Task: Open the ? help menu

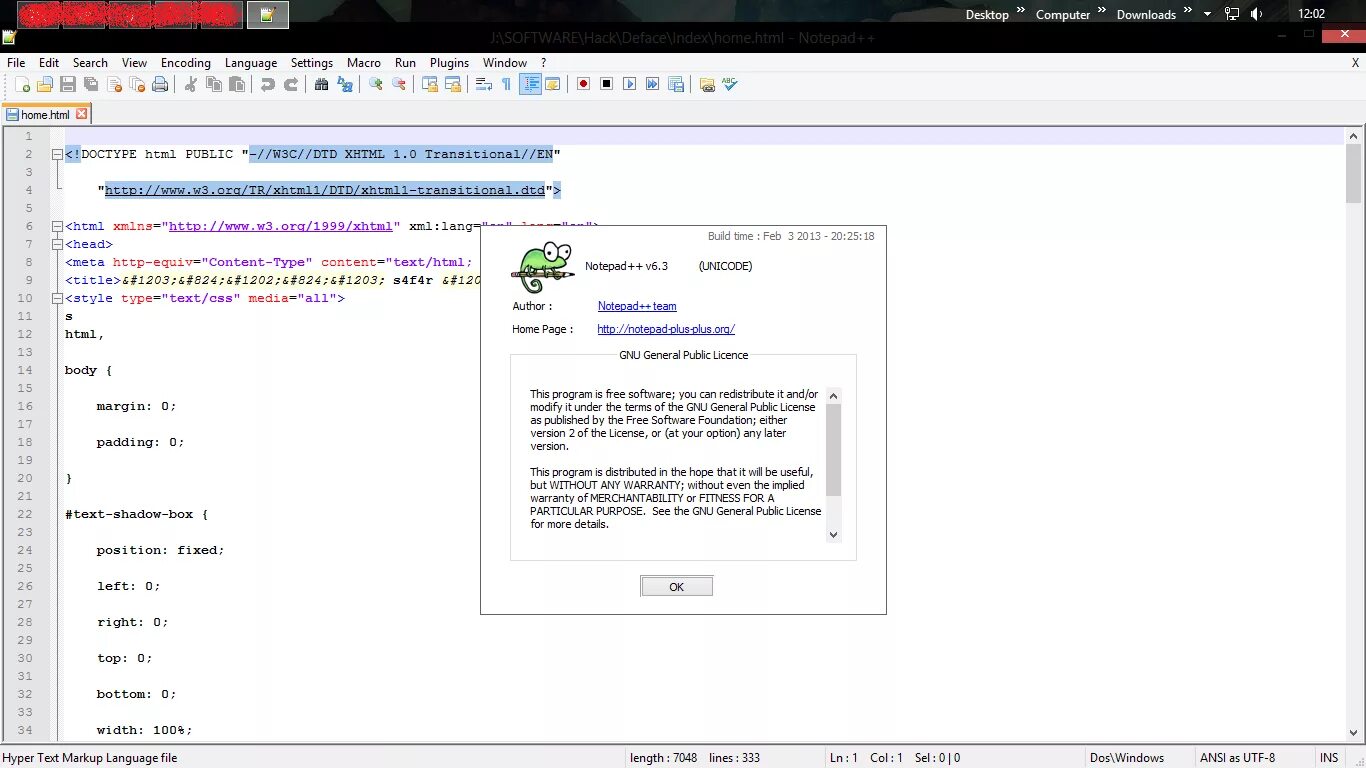Action: coord(543,62)
